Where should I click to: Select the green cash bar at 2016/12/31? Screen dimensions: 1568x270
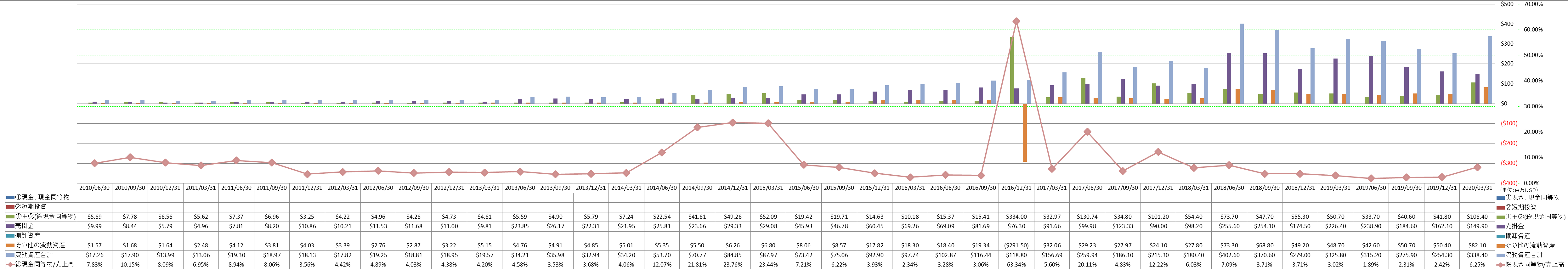(1012, 70)
